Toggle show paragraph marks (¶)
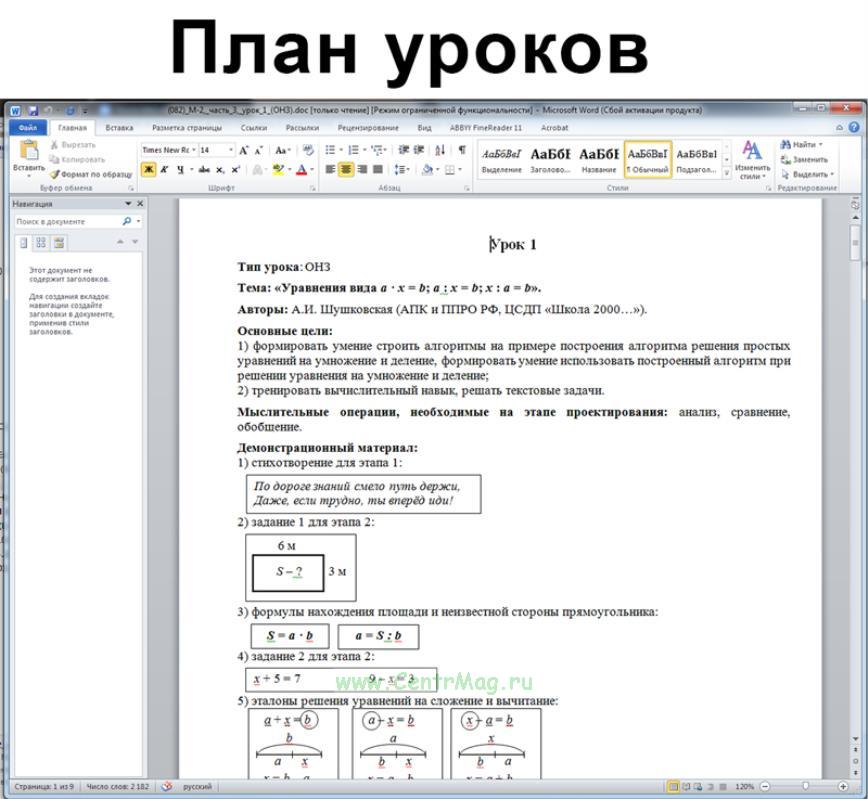 coord(462,150)
